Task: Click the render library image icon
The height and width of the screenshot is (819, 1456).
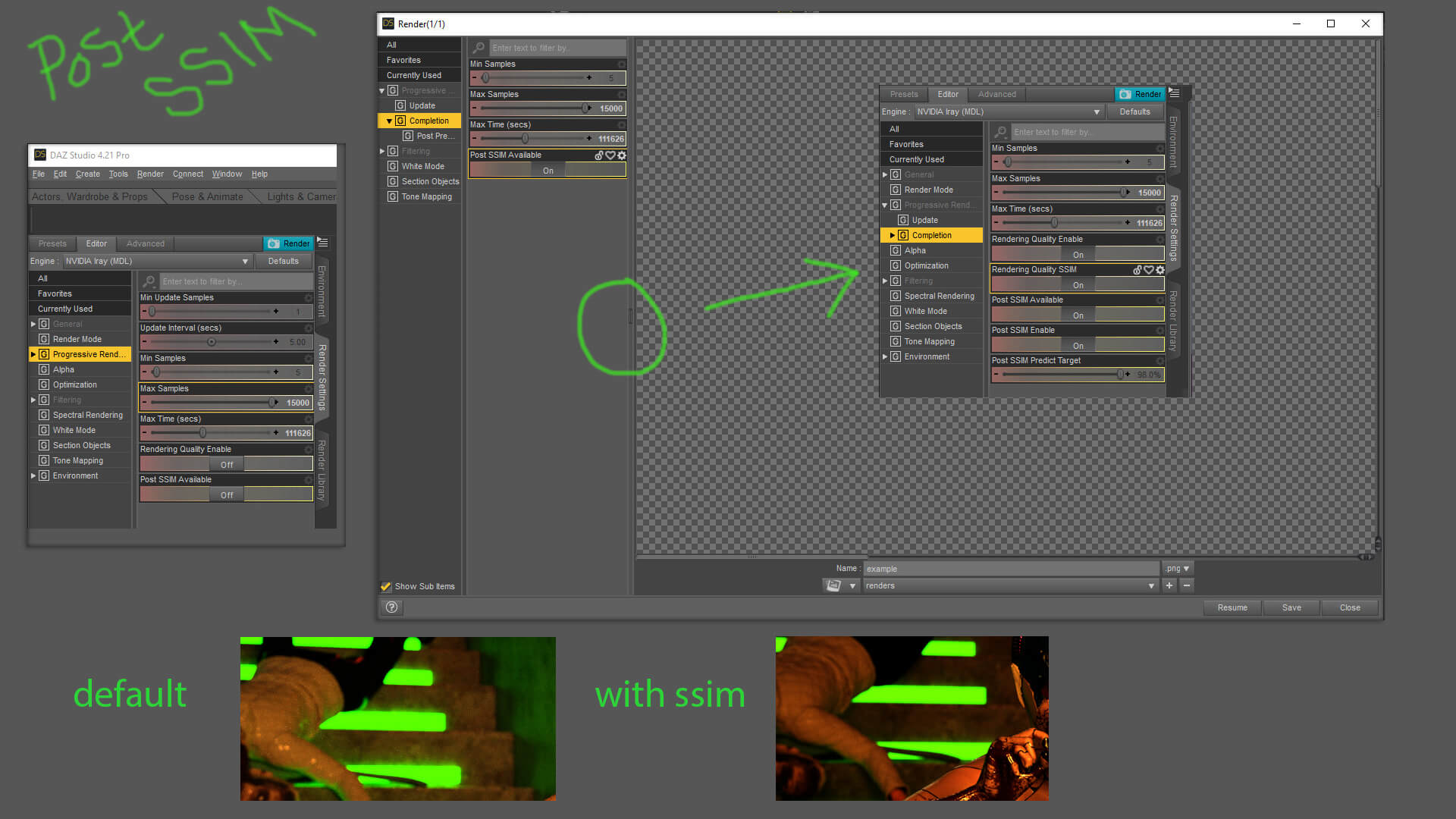Action: pyautogui.click(x=833, y=585)
